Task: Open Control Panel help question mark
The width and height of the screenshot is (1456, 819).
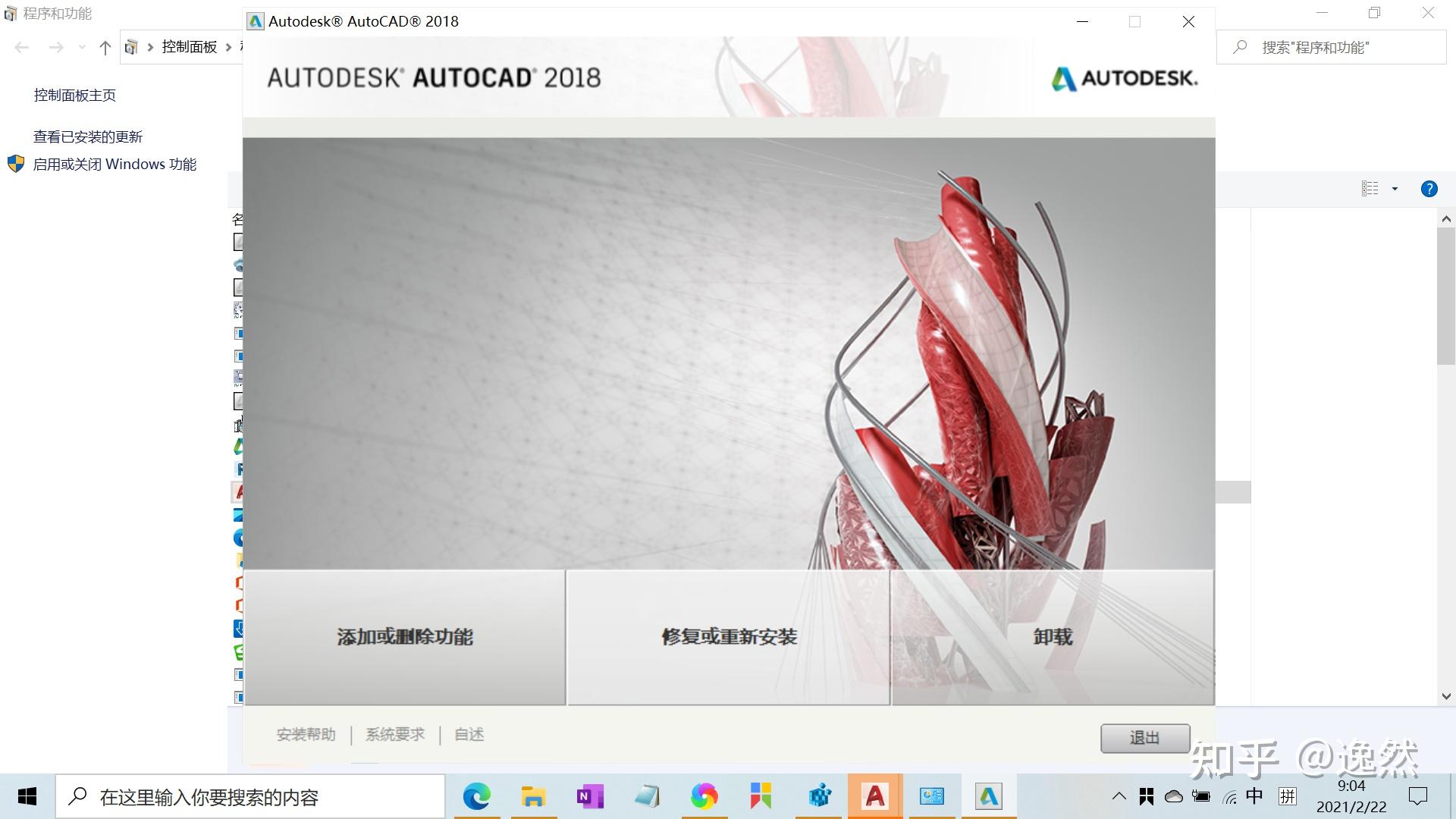Action: point(1429,189)
